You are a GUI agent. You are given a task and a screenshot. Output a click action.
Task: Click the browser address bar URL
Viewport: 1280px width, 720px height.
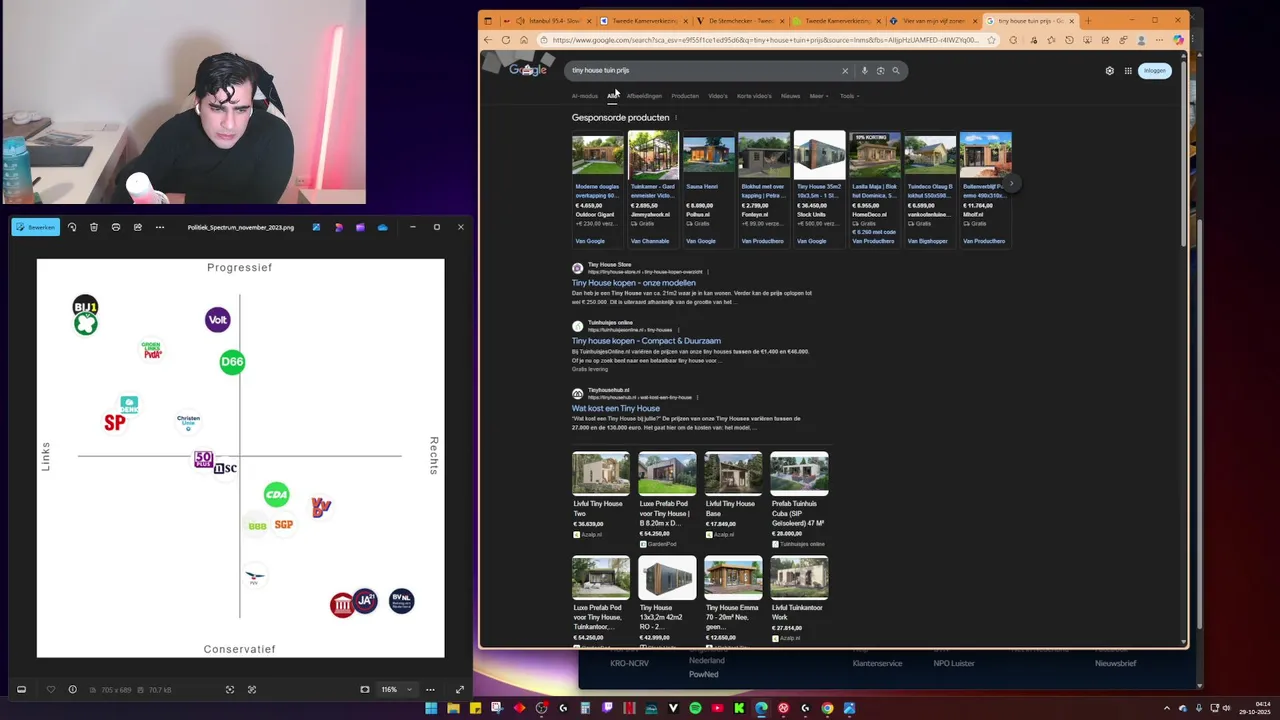(x=765, y=40)
